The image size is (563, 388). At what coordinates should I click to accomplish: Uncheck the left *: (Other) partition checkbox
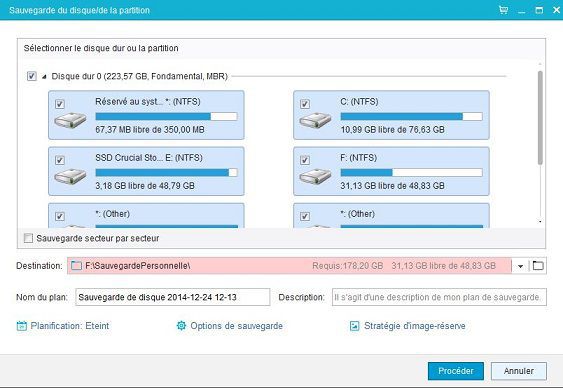(60, 216)
